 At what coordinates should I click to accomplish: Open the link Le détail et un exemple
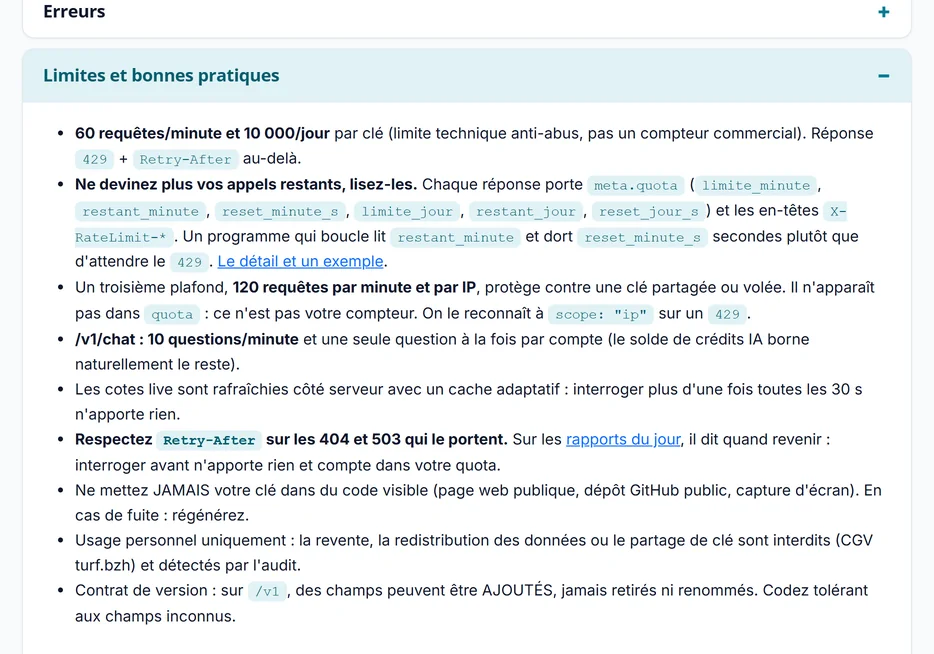click(300, 261)
